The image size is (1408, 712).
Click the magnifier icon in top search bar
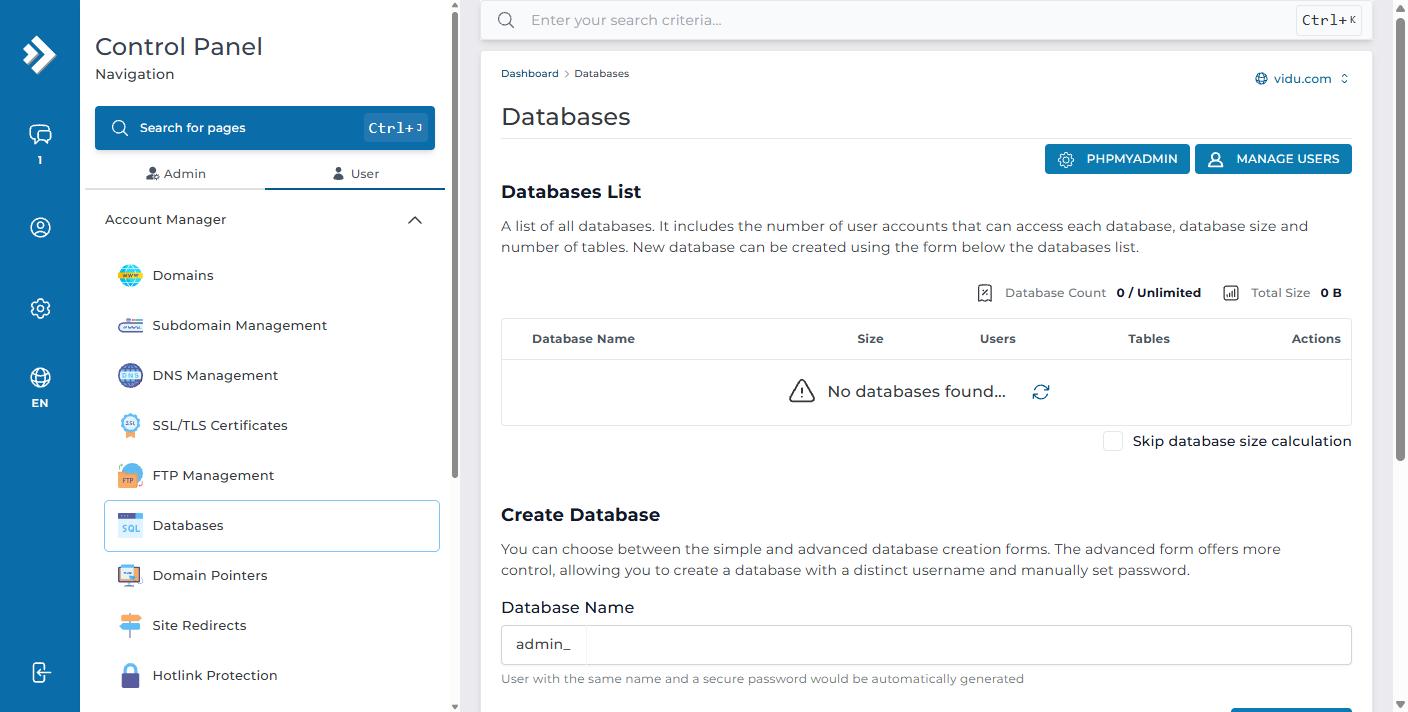click(x=507, y=20)
